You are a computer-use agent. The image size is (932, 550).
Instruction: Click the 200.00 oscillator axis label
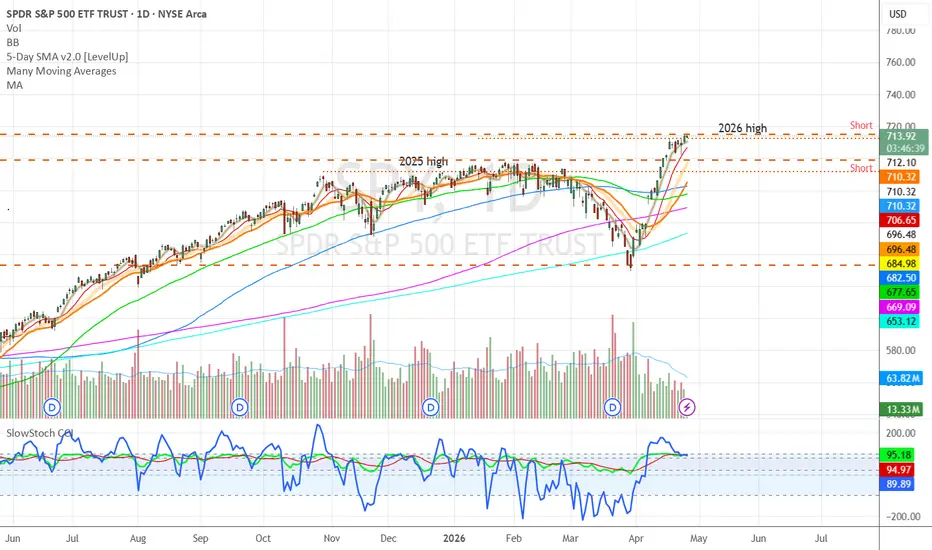click(900, 433)
